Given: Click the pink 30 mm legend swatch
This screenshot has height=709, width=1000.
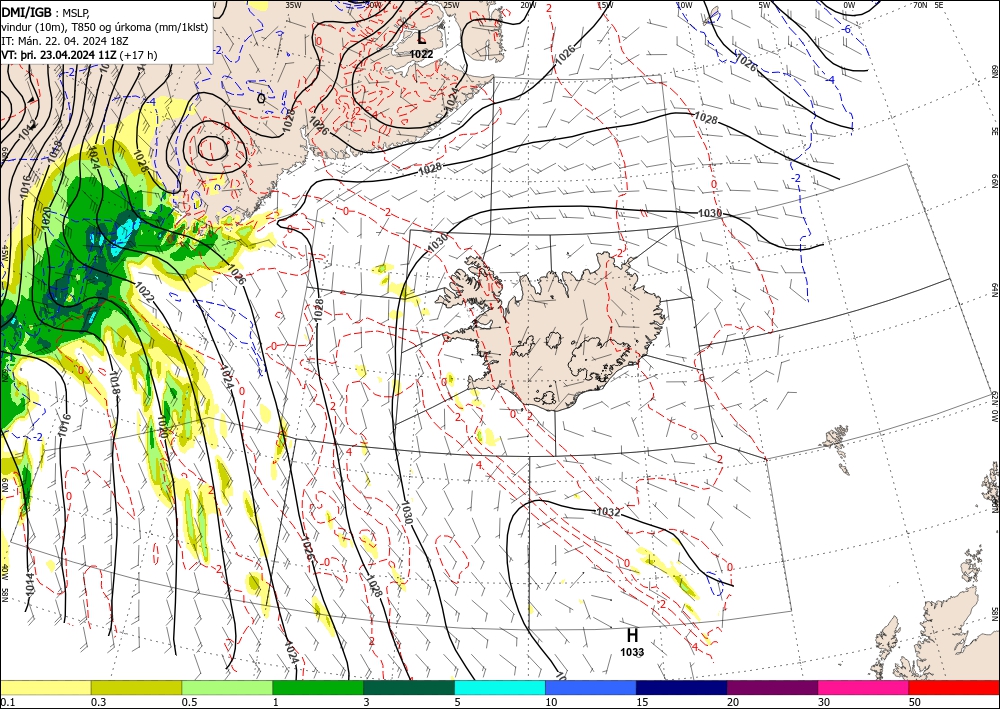Looking at the screenshot, I should coord(864,687).
